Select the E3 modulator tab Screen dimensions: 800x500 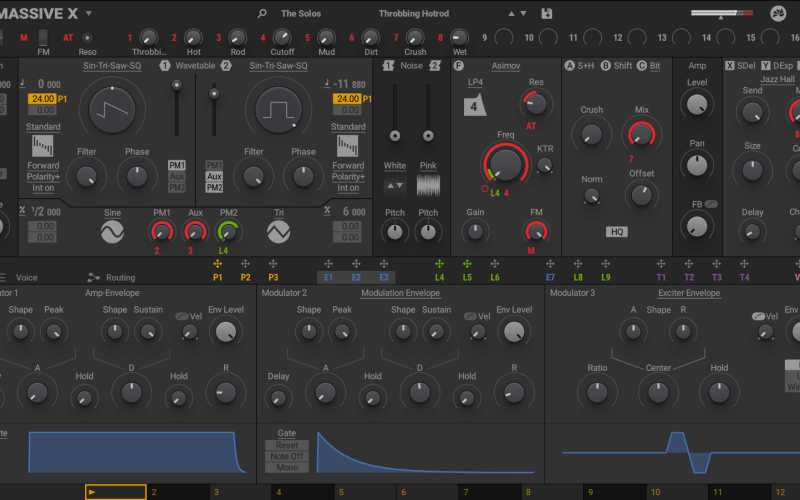coord(384,278)
